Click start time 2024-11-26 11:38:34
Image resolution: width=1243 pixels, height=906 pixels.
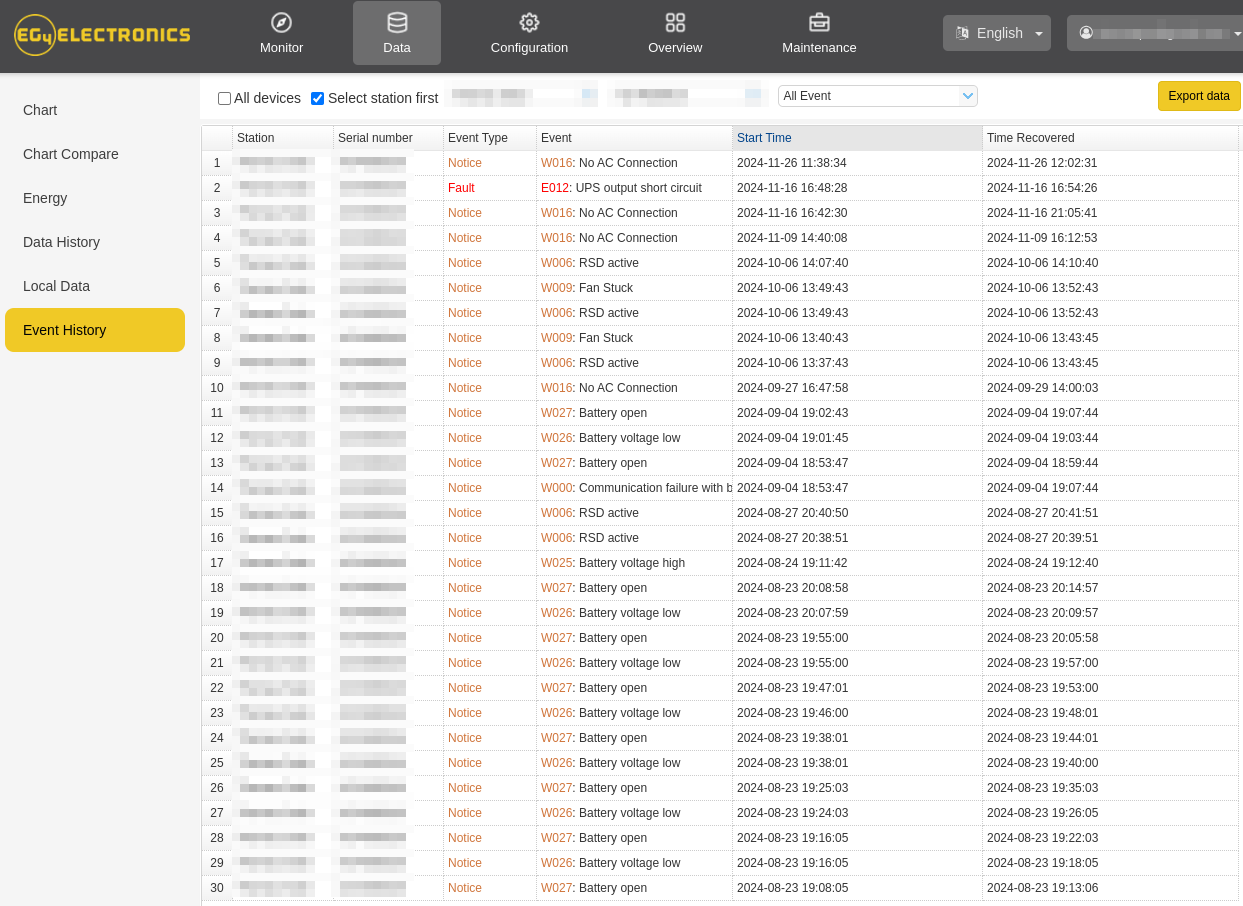(792, 163)
